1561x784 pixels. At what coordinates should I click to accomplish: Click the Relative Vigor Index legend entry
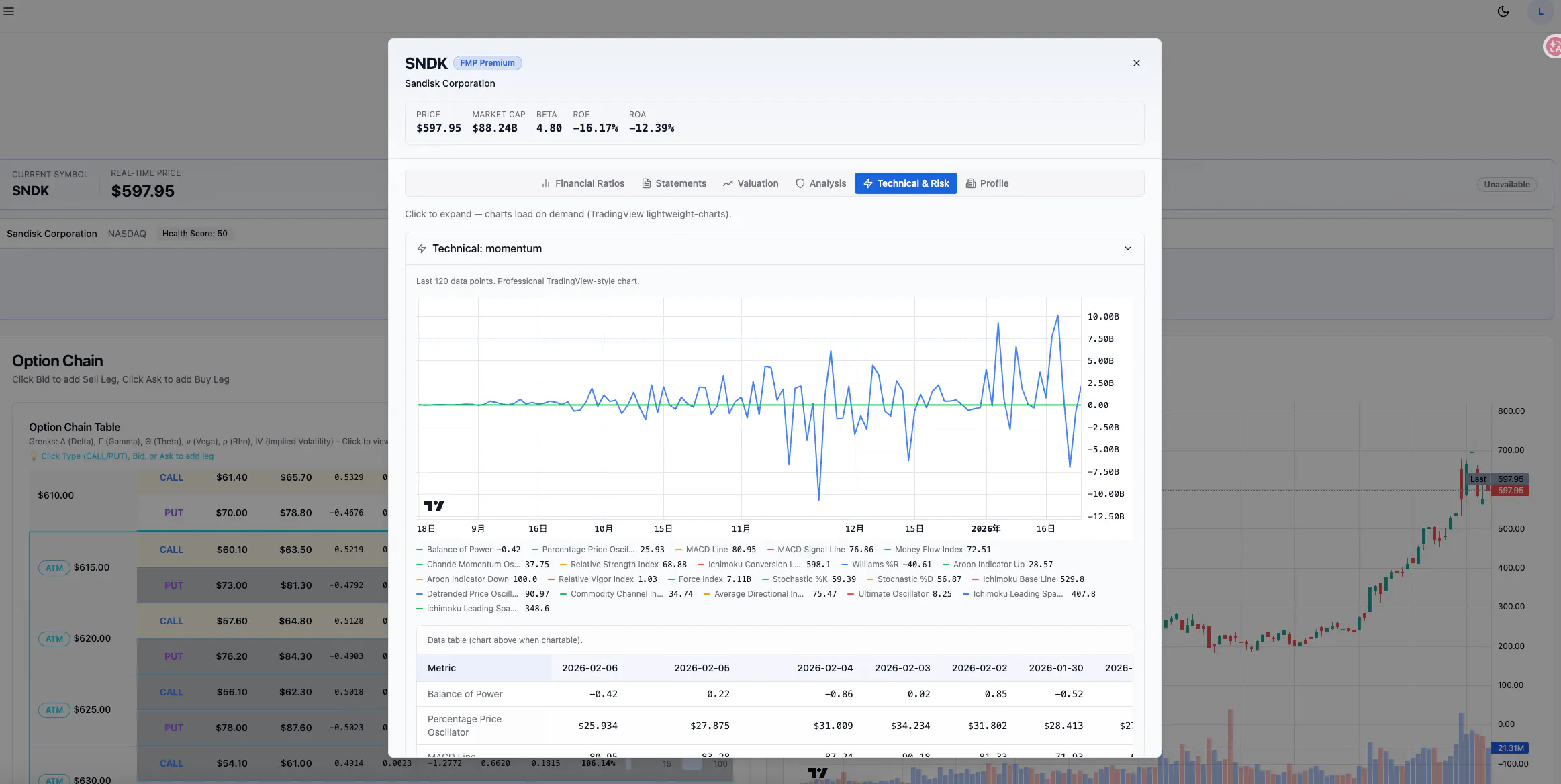(602, 579)
